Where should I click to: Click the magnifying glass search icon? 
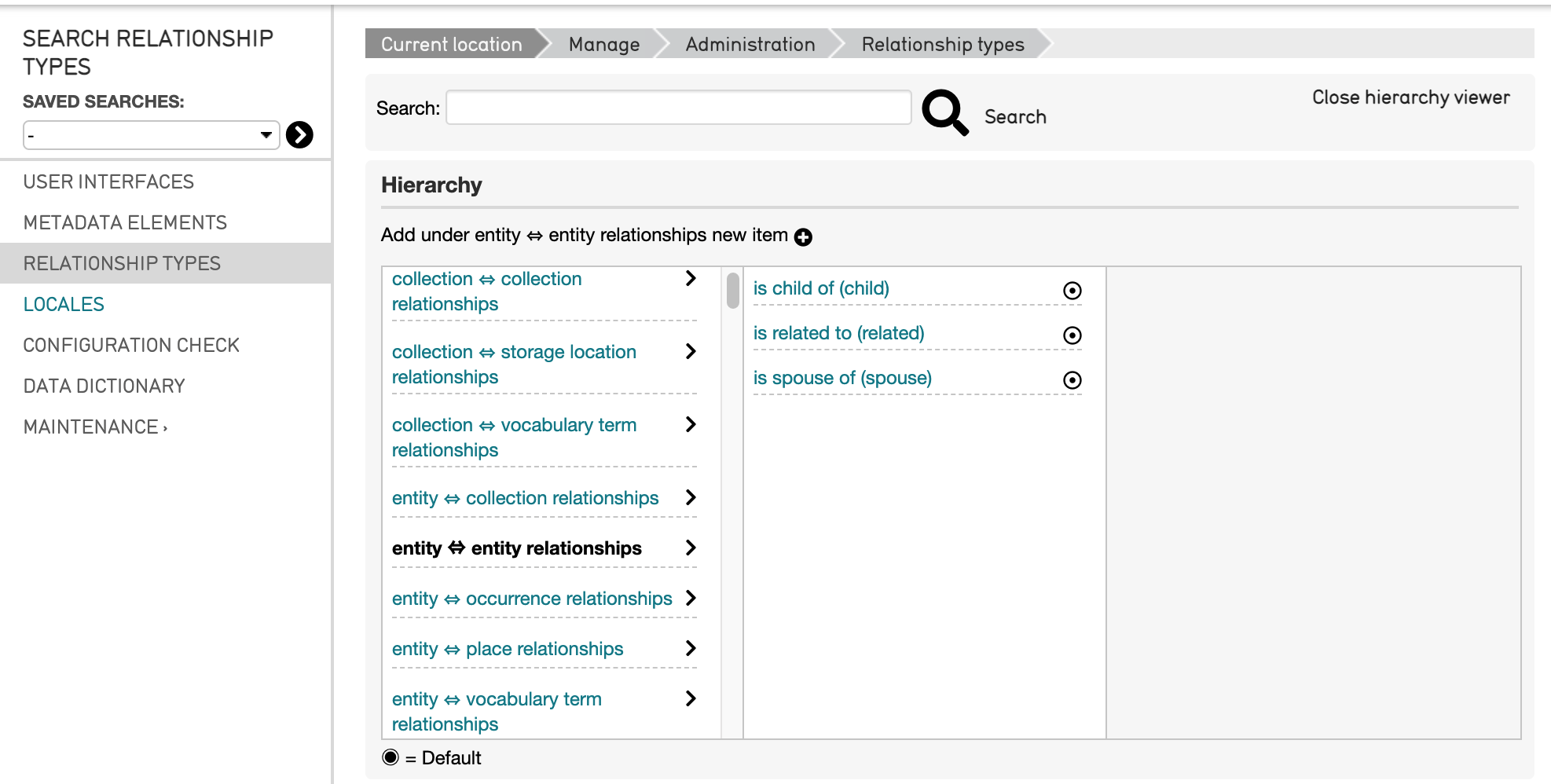(x=944, y=112)
